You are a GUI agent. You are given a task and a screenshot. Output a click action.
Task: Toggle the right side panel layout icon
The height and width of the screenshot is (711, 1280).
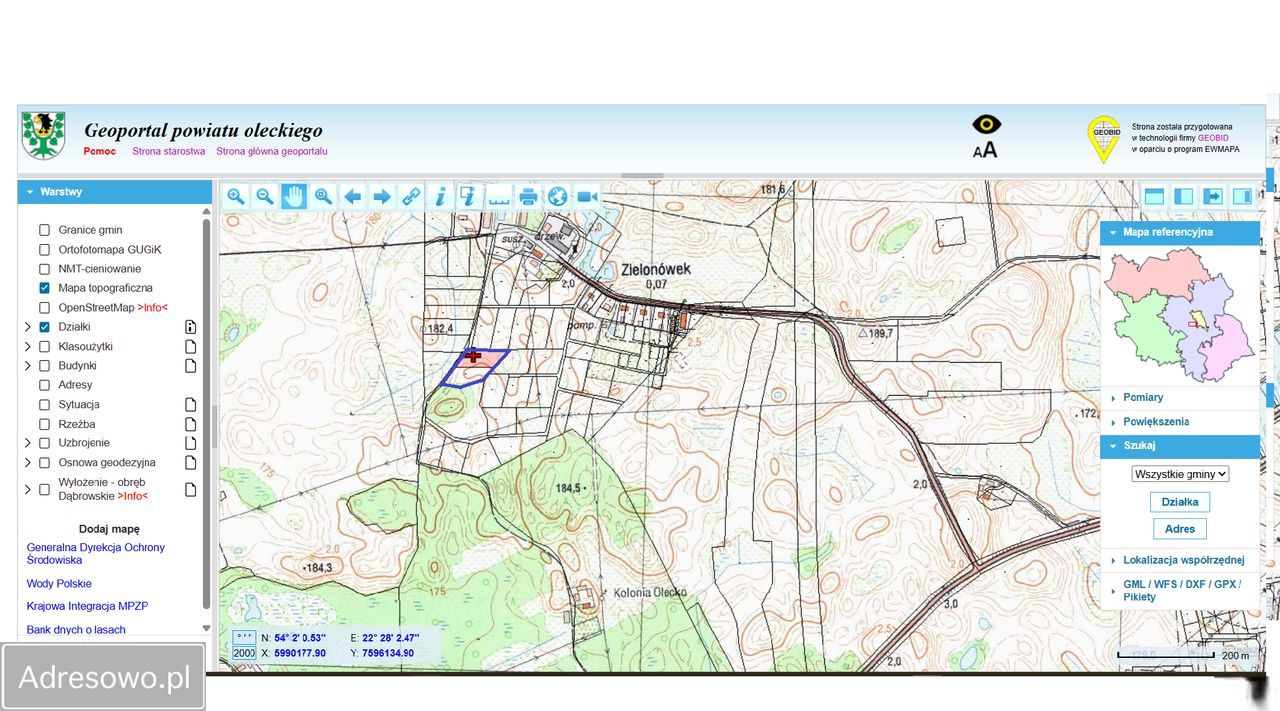1242,196
